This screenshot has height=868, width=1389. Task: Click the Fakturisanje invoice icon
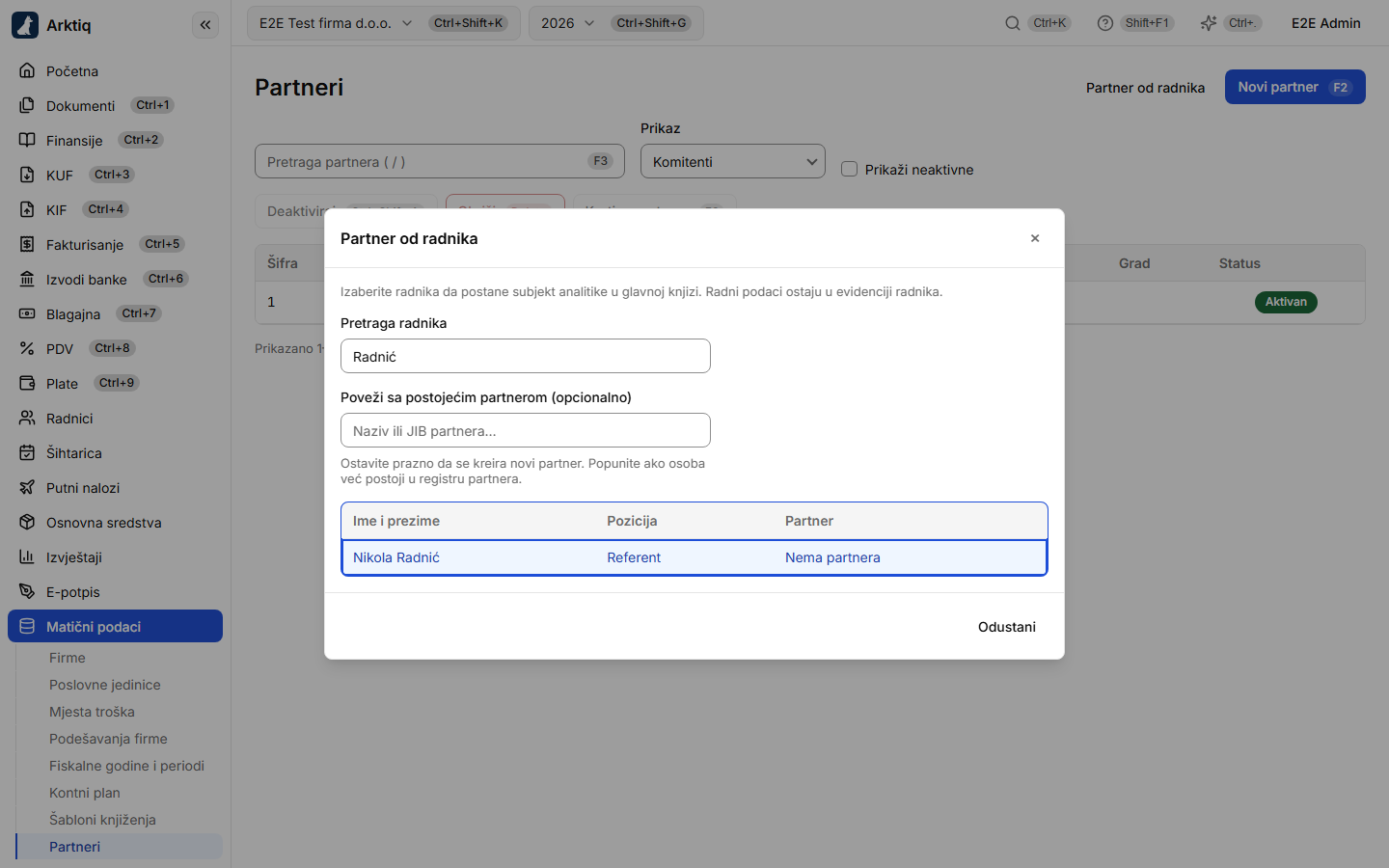(27, 244)
